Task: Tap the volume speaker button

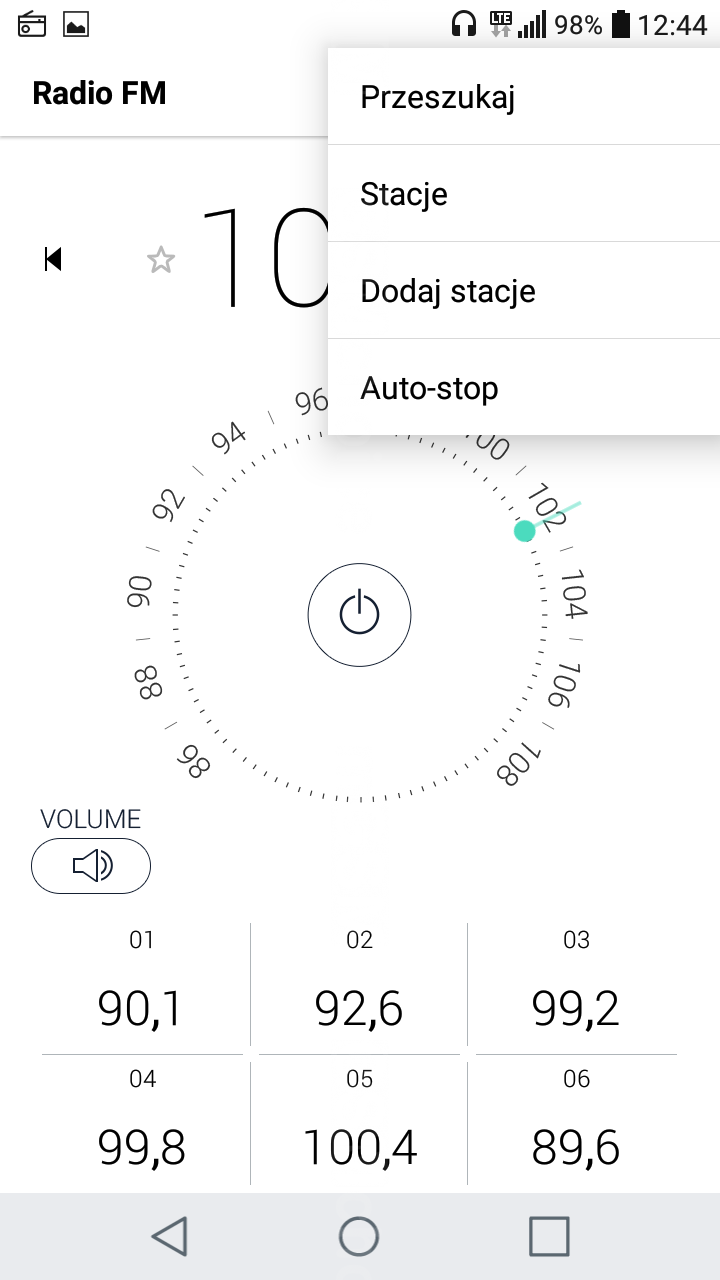Action: (x=91, y=866)
